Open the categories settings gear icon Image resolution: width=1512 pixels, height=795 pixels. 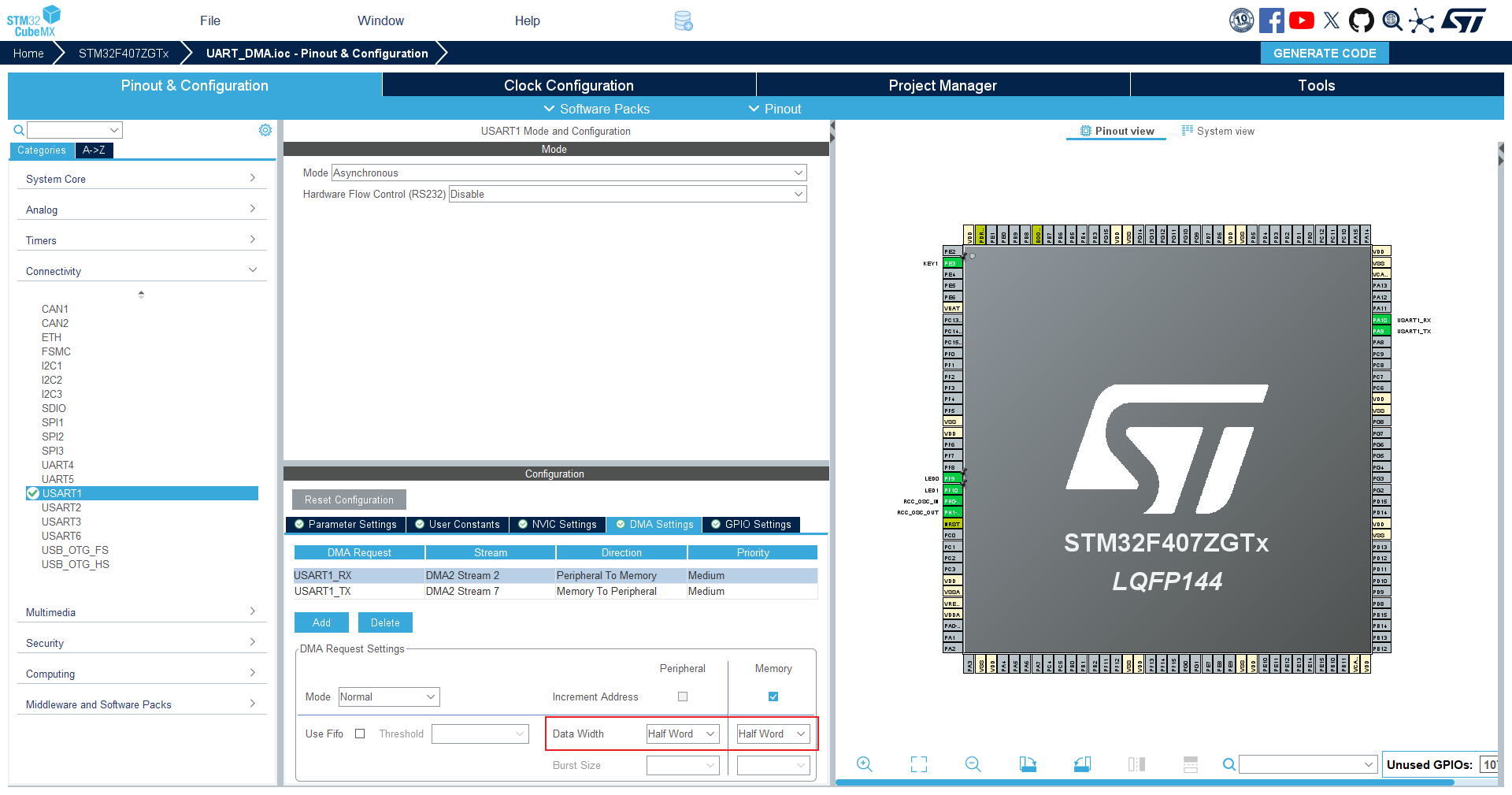(x=265, y=130)
